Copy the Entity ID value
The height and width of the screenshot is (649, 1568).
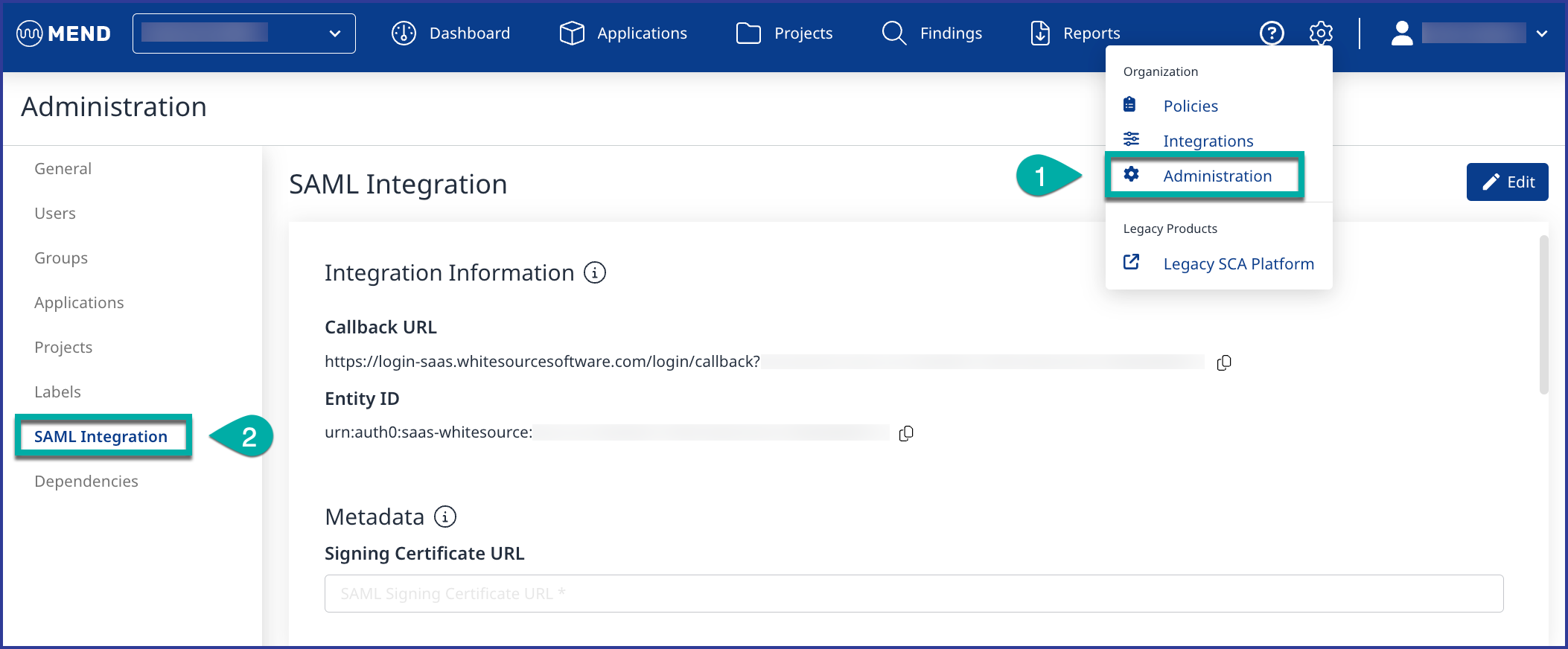905,433
